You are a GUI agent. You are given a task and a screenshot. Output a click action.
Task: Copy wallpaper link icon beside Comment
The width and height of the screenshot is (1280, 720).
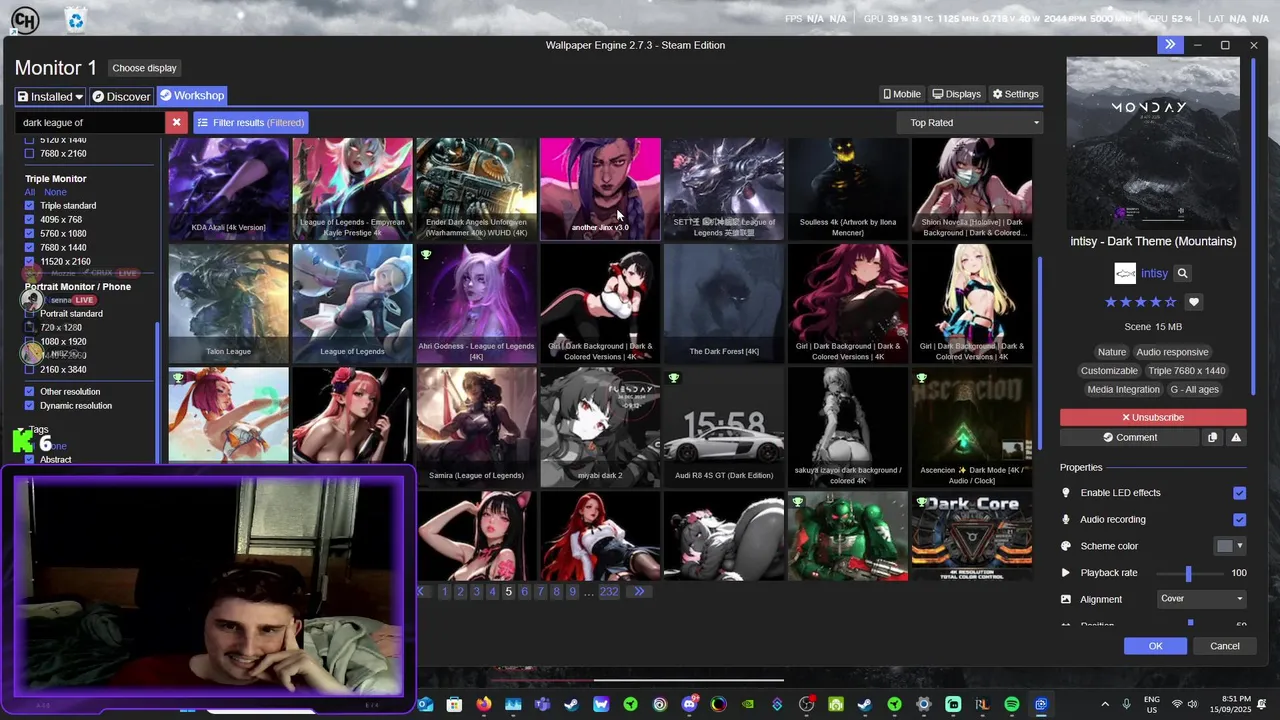1212,437
